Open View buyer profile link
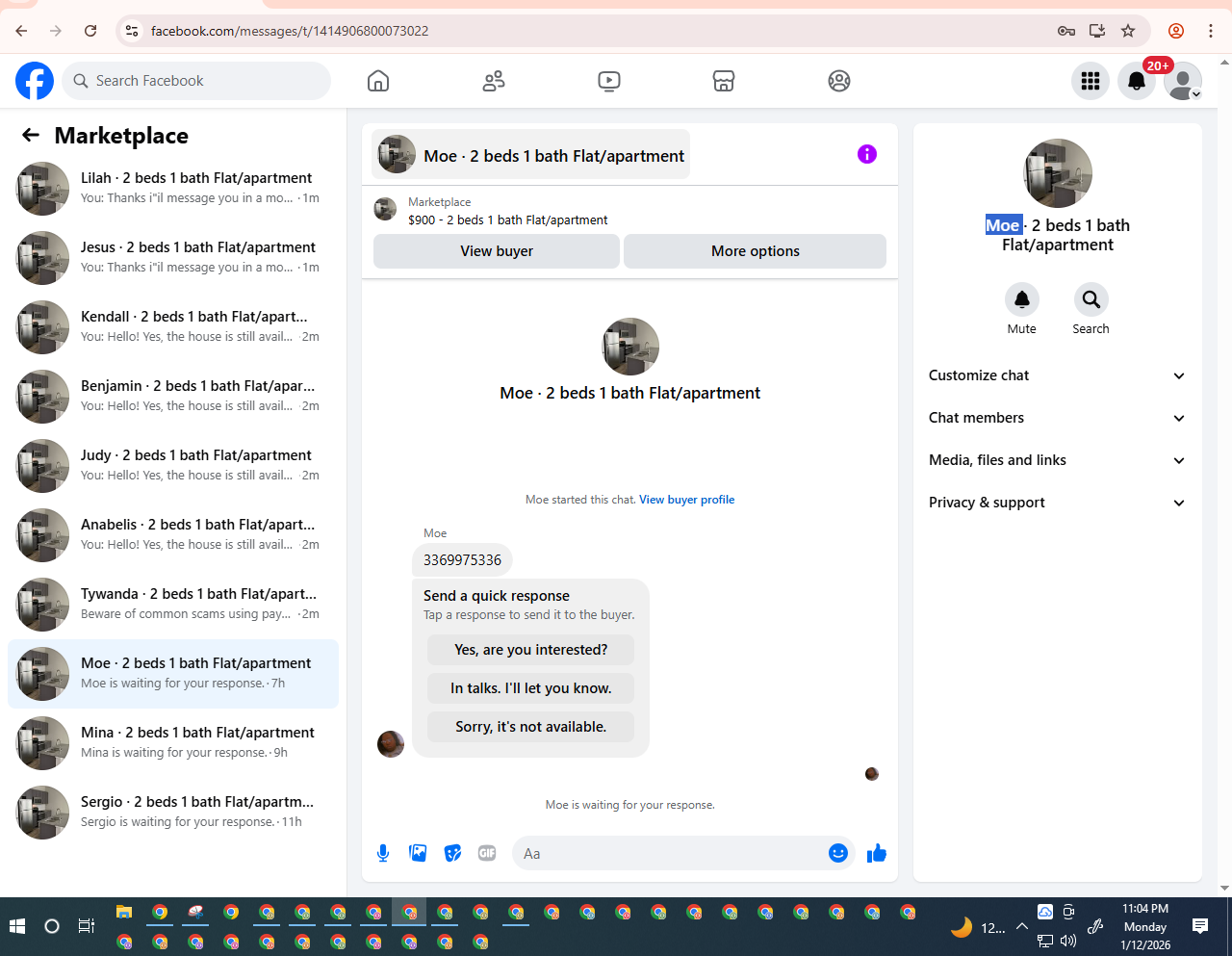The image size is (1232, 956). click(687, 500)
